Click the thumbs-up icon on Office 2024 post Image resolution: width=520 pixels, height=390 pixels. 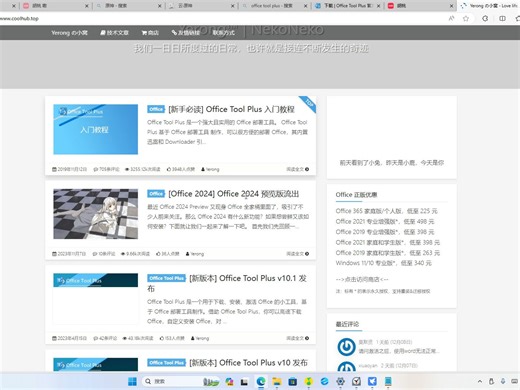point(158,254)
